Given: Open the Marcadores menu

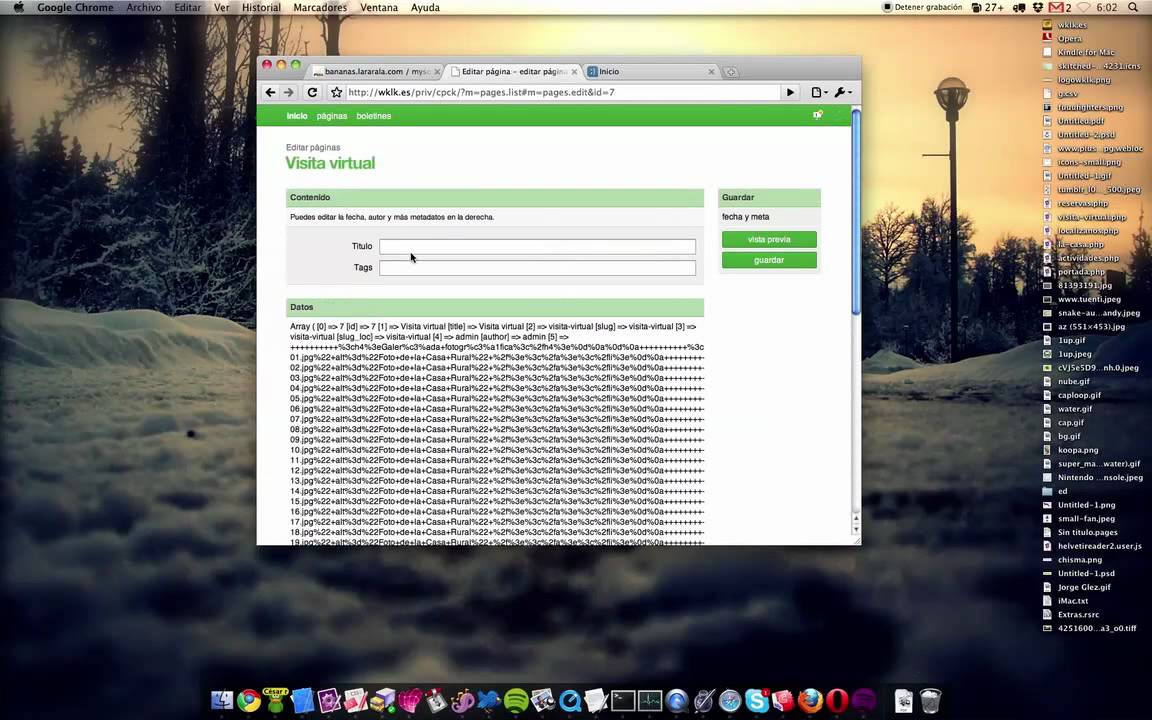Looking at the screenshot, I should pos(320,7).
